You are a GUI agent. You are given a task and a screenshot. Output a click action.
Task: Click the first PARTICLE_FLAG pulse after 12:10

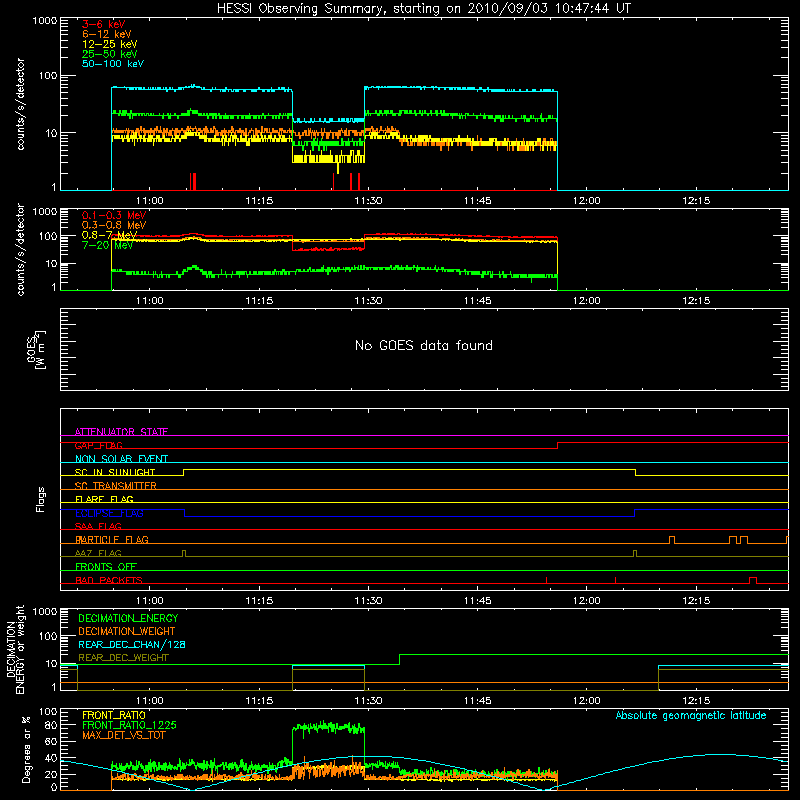point(672,540)
